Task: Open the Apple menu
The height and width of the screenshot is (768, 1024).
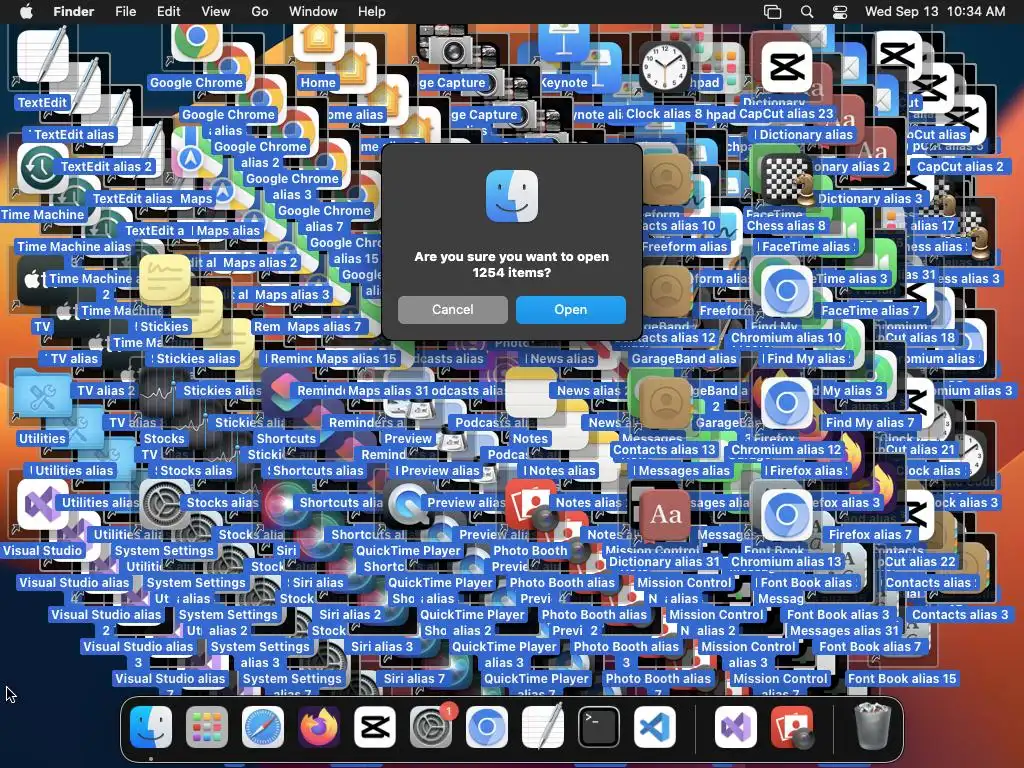Action: point(26,11)
